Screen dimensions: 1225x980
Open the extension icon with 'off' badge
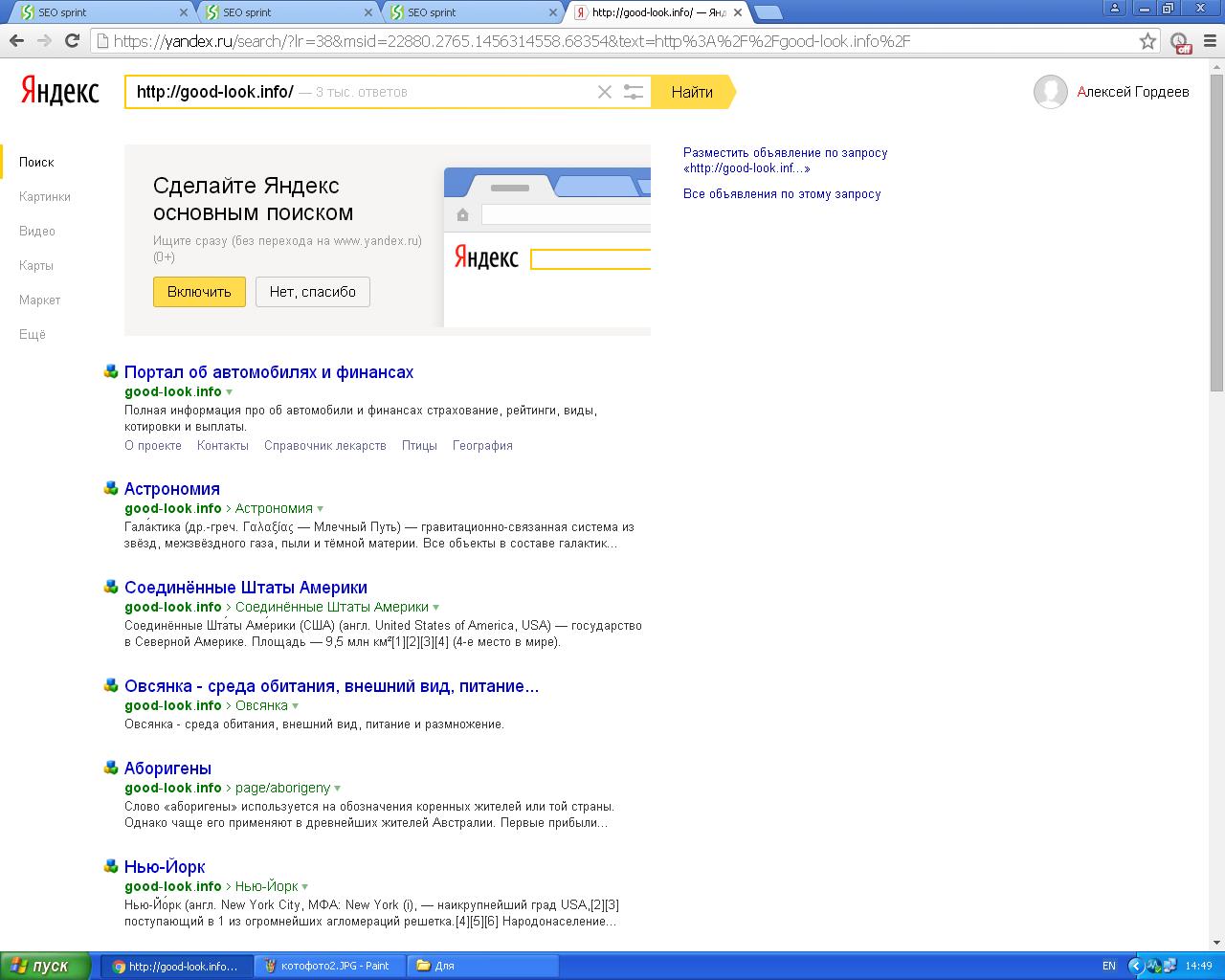click(x=1182, y=42)
